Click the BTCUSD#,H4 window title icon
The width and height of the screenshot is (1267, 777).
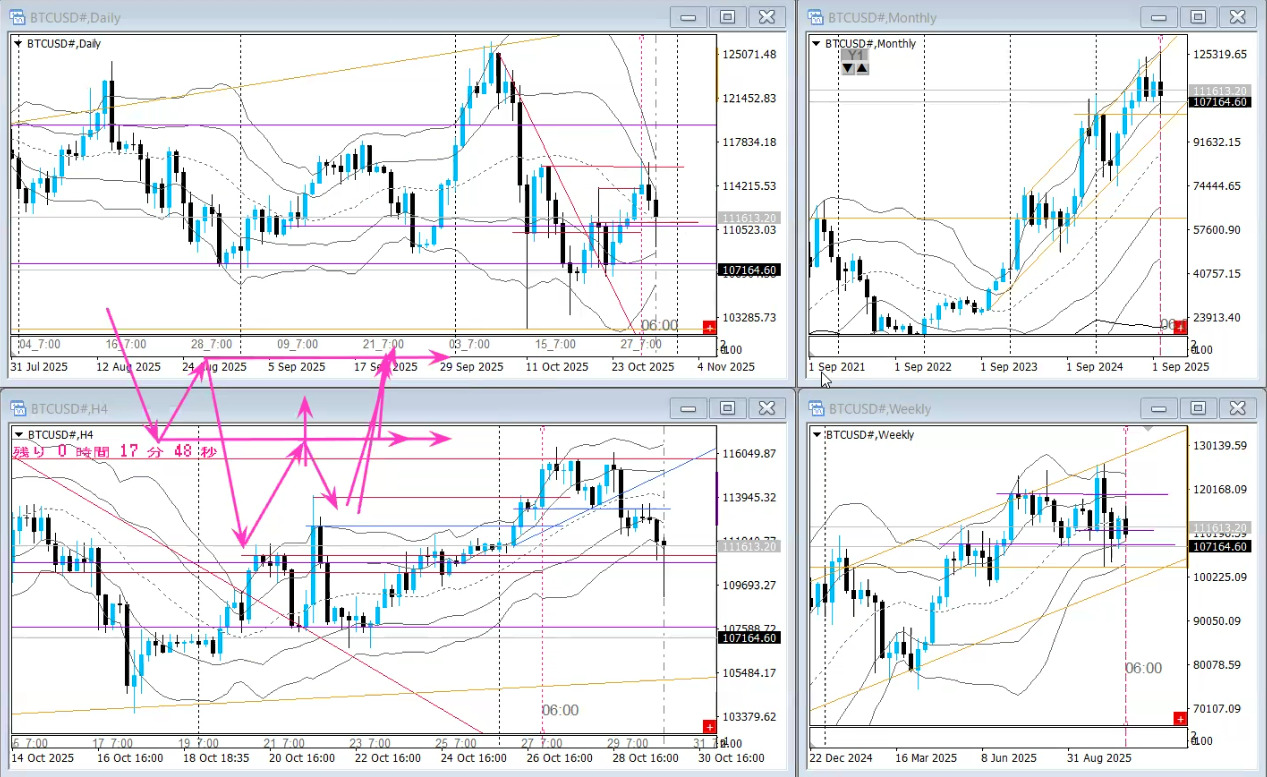[x=19, y=408]
